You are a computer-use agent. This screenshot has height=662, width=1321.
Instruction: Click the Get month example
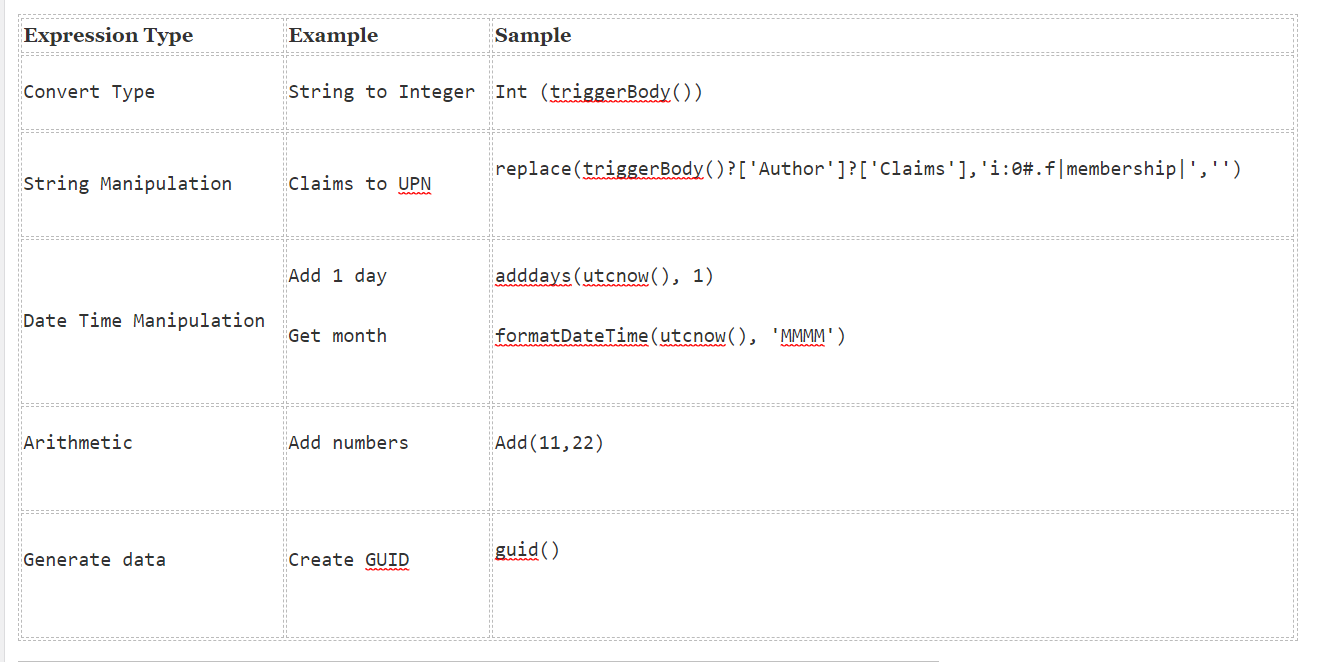click(x=337, y=336)
